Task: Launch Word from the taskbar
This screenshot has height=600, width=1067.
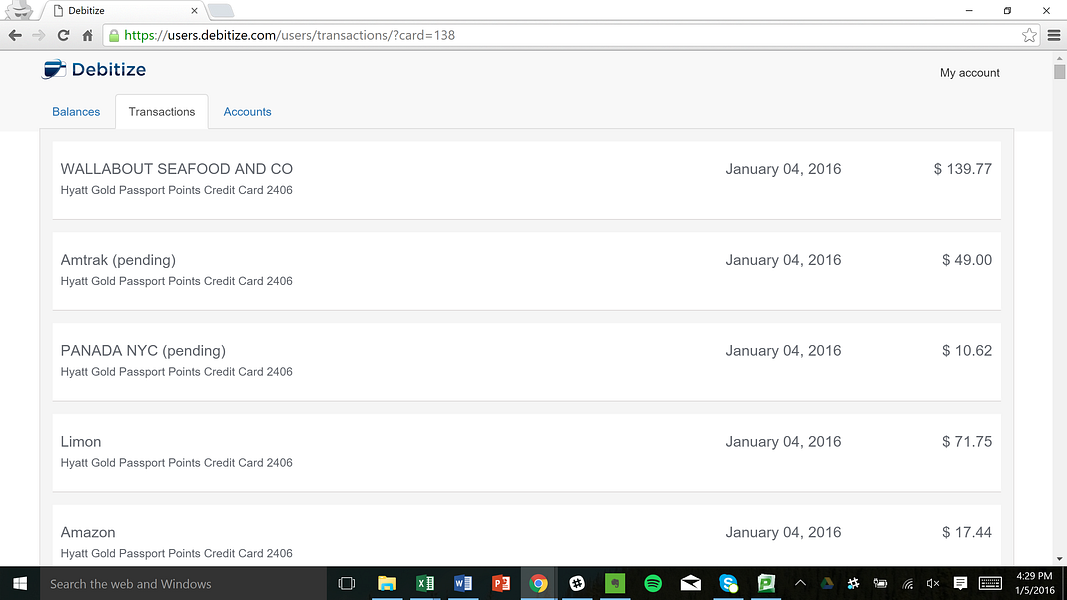Action: (x=463, y=584)
